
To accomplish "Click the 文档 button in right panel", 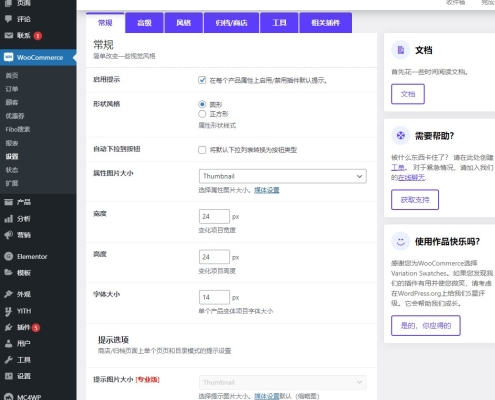I will click(x=408, y=94).
